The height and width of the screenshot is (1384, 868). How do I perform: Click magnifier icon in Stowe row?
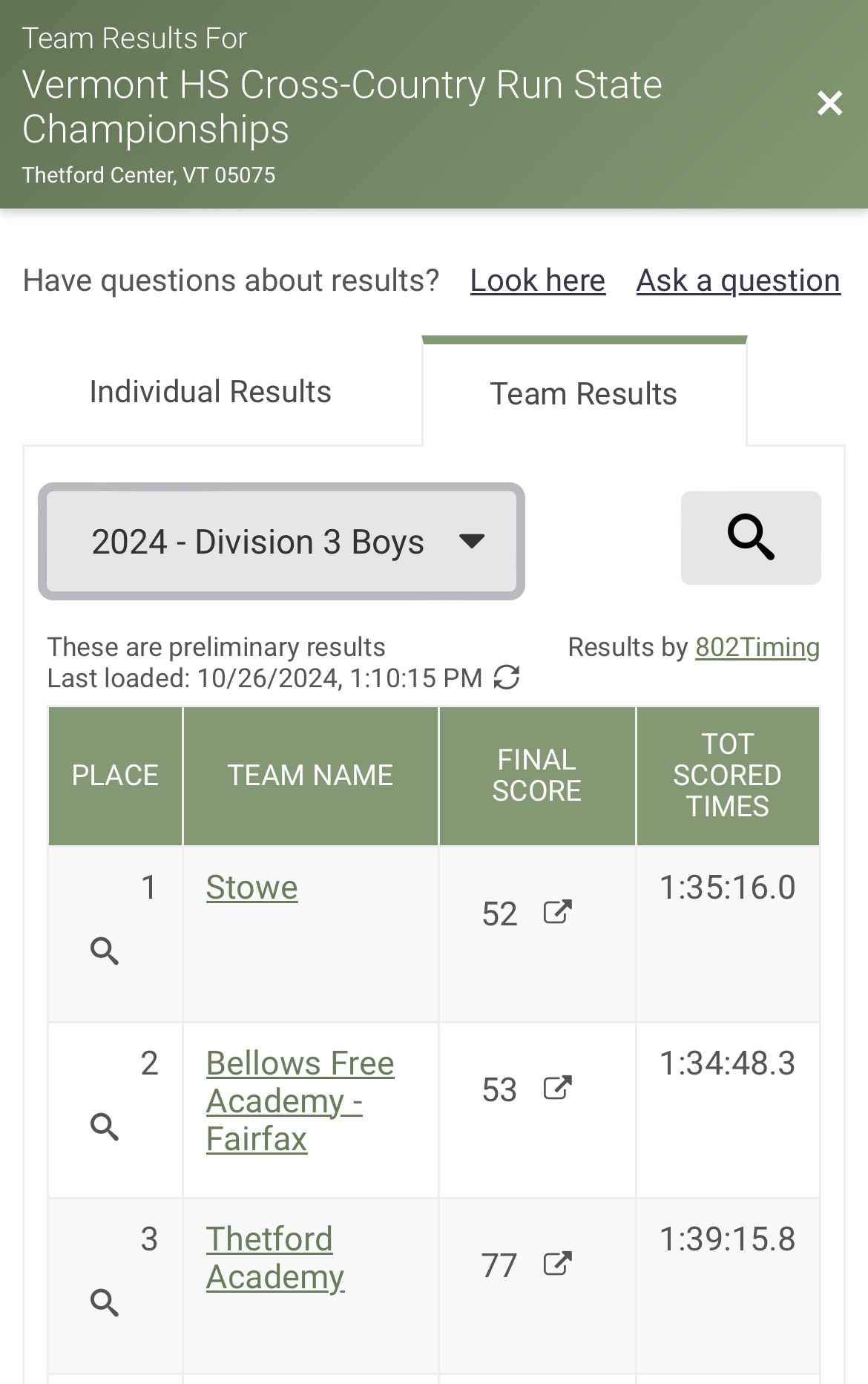point(105,951)
